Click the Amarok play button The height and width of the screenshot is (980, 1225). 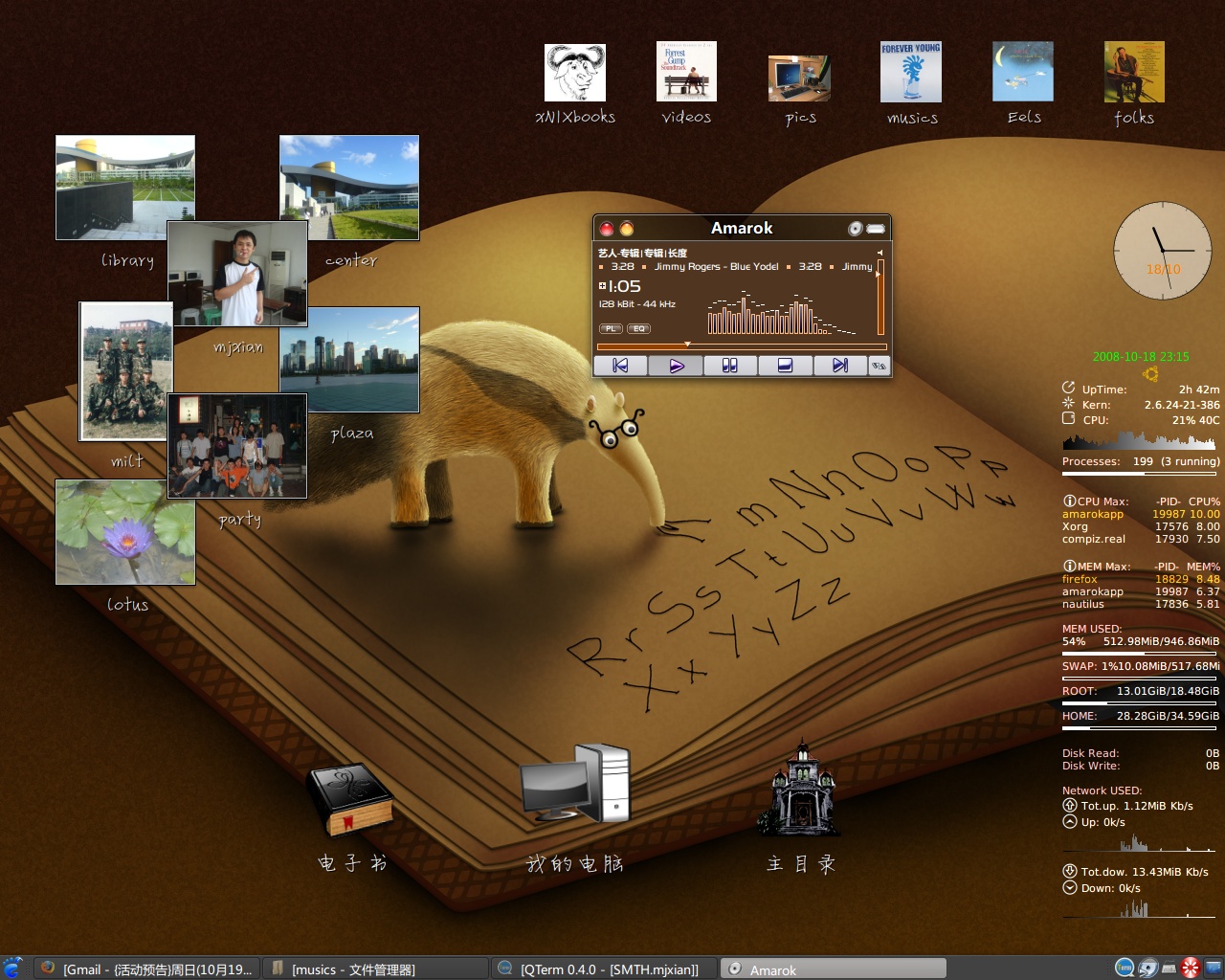coord(676,366)
